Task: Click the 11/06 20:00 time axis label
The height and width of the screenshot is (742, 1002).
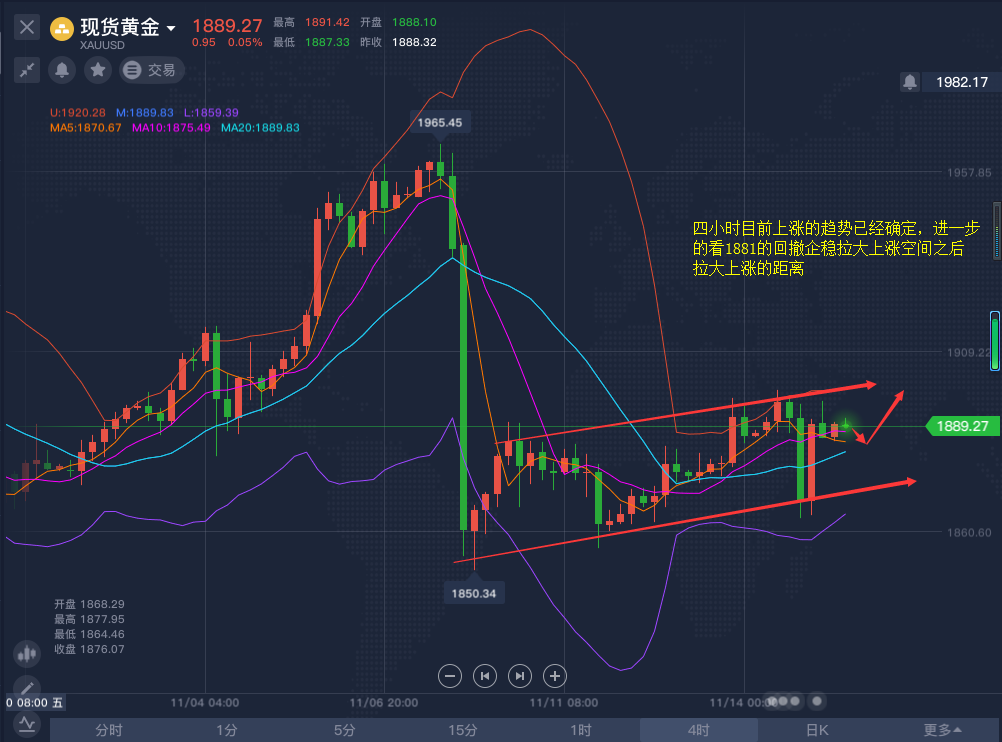Action: click(x=384, y=702)
